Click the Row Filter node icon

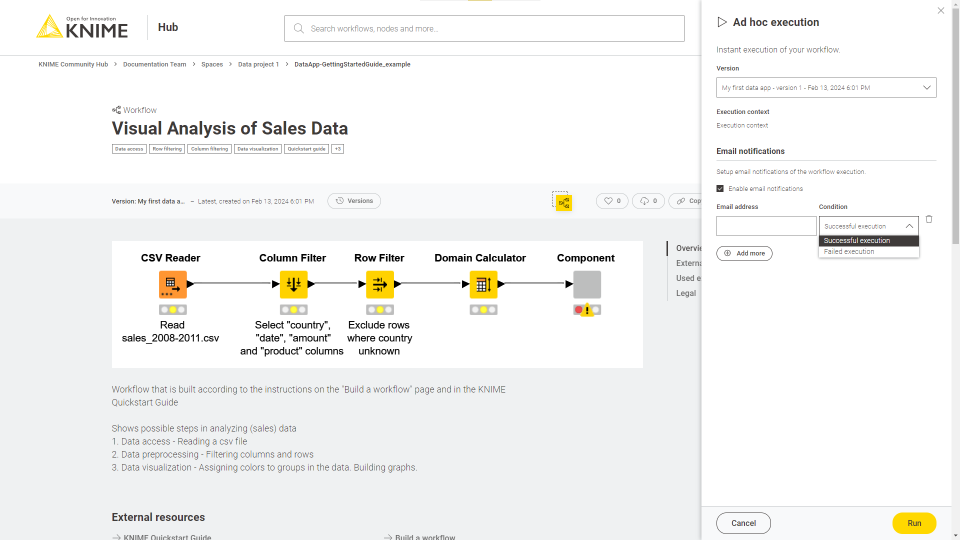click(380, 285)
